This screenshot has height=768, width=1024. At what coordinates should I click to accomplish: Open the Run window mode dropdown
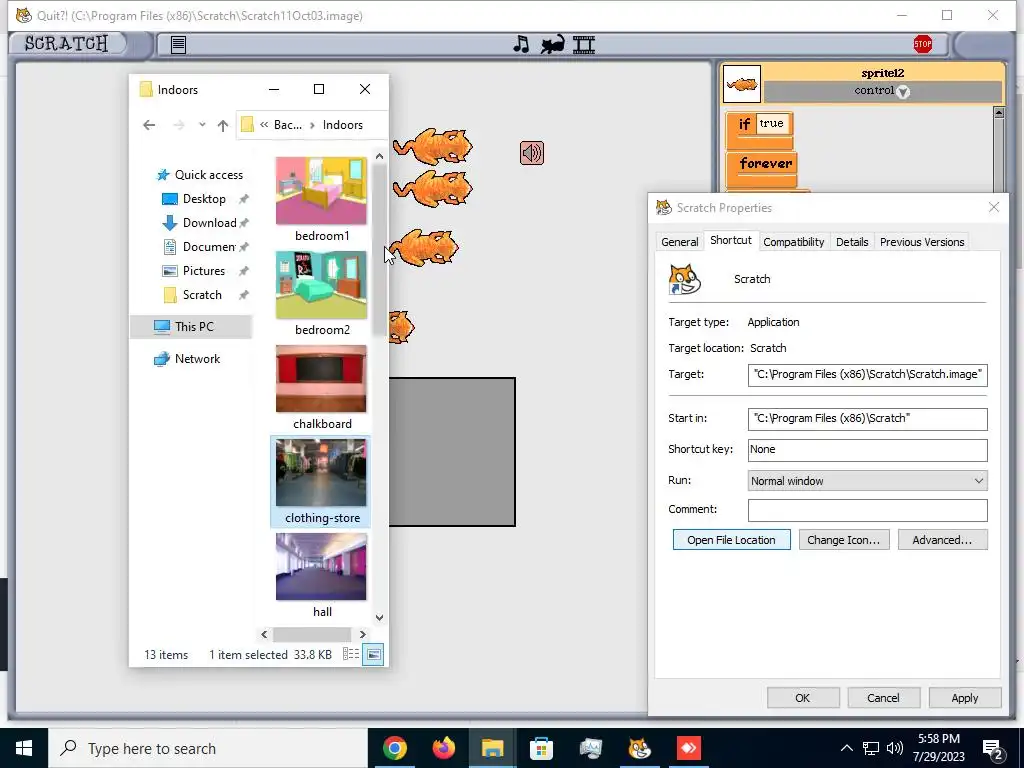pos(867,481)
